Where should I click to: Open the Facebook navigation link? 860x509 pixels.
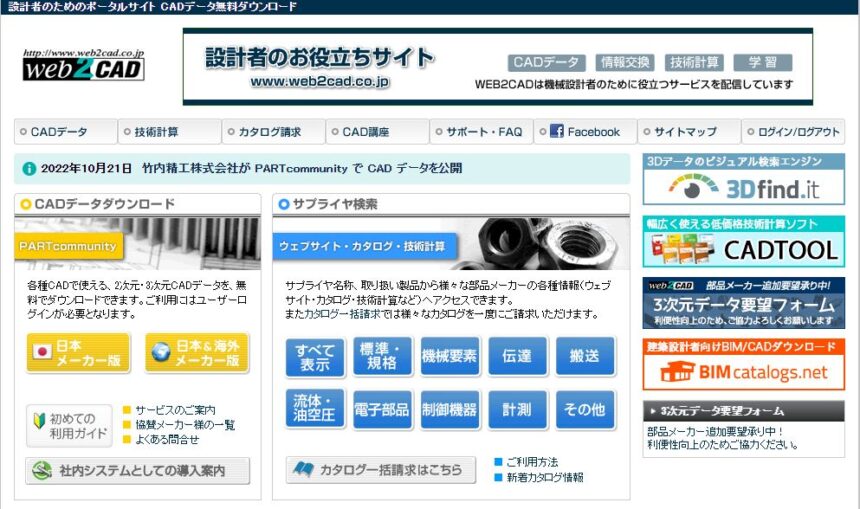click(585, 132)
